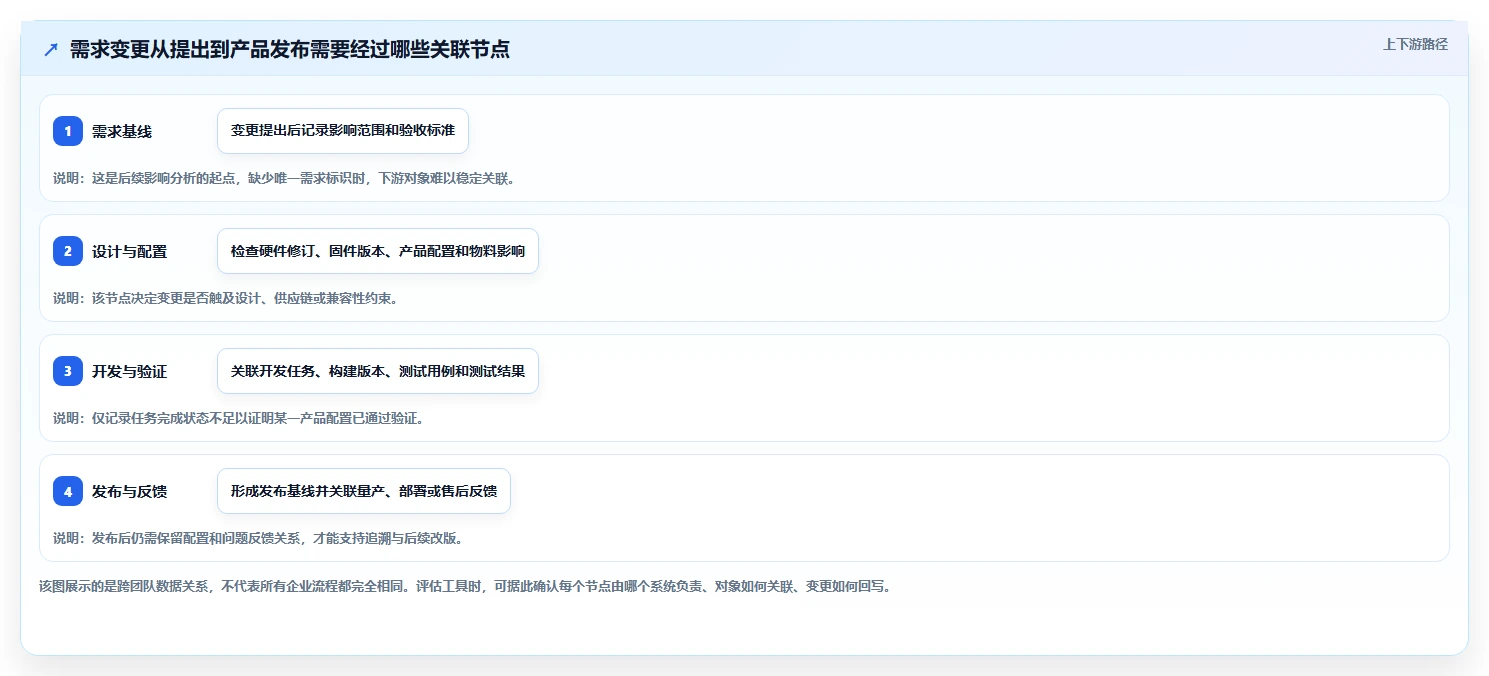Click the heading 需求变更从提出到产品发布
Screen dimensions: 1489x676
290,50
